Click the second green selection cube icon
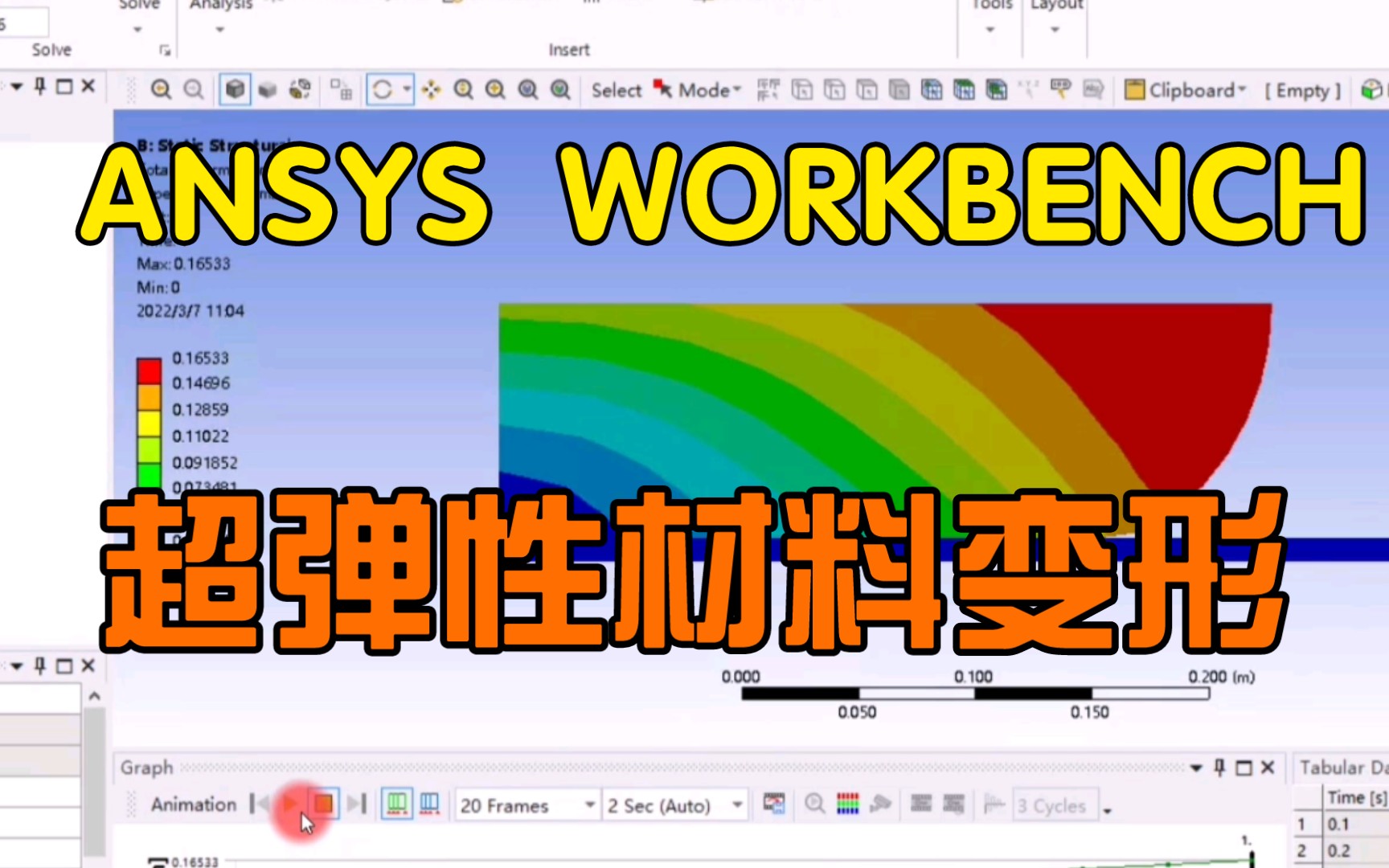Screen dimensions: 1389x868 tap(964, 89)
